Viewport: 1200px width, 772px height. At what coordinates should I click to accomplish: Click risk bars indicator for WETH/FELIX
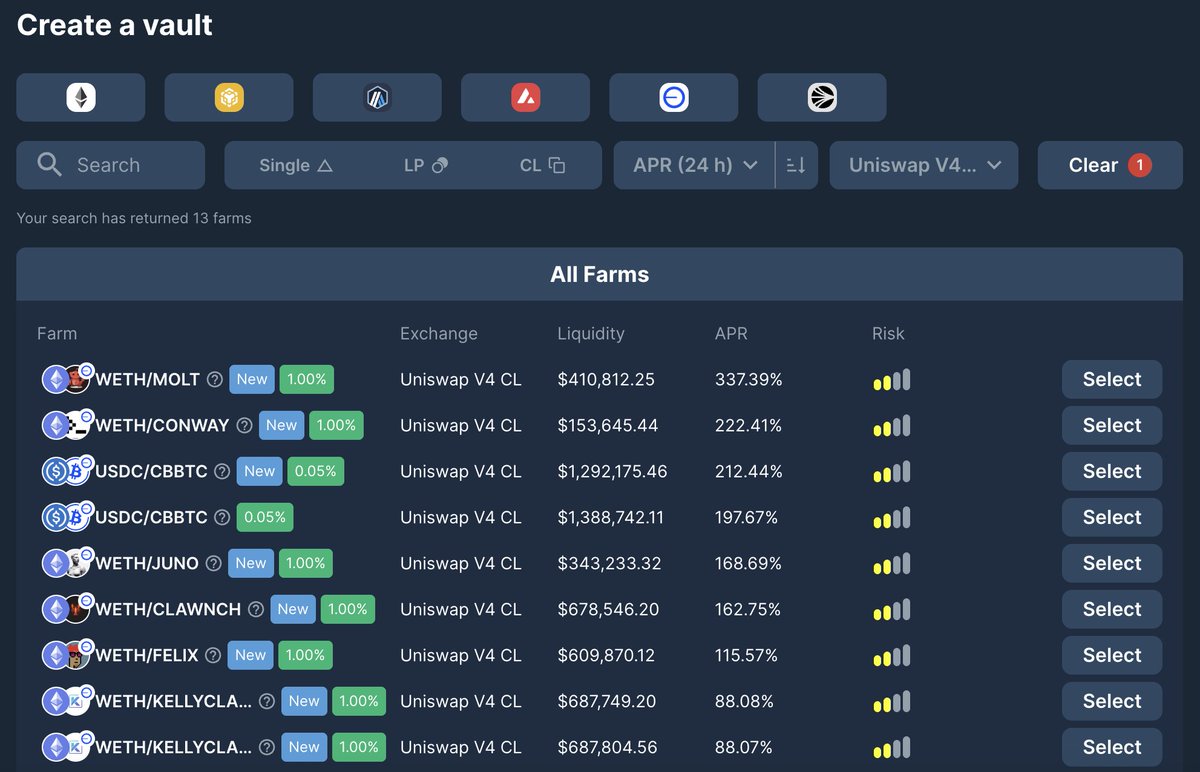pos(891,656)
